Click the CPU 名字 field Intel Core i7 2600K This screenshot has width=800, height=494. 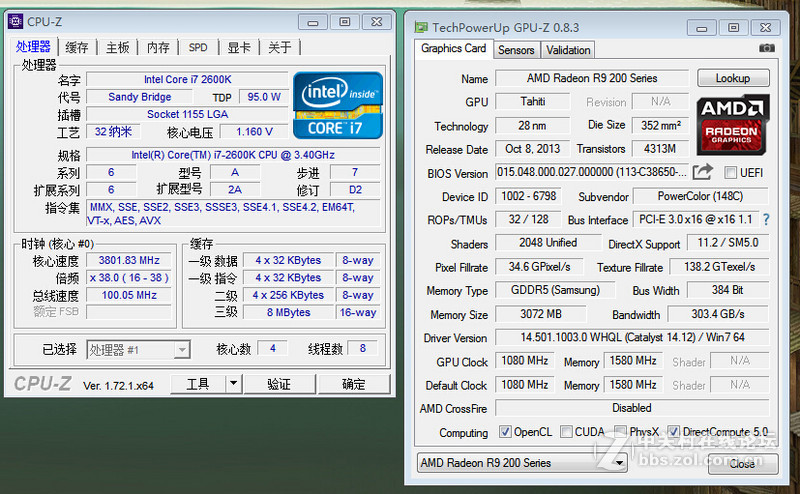187,80
